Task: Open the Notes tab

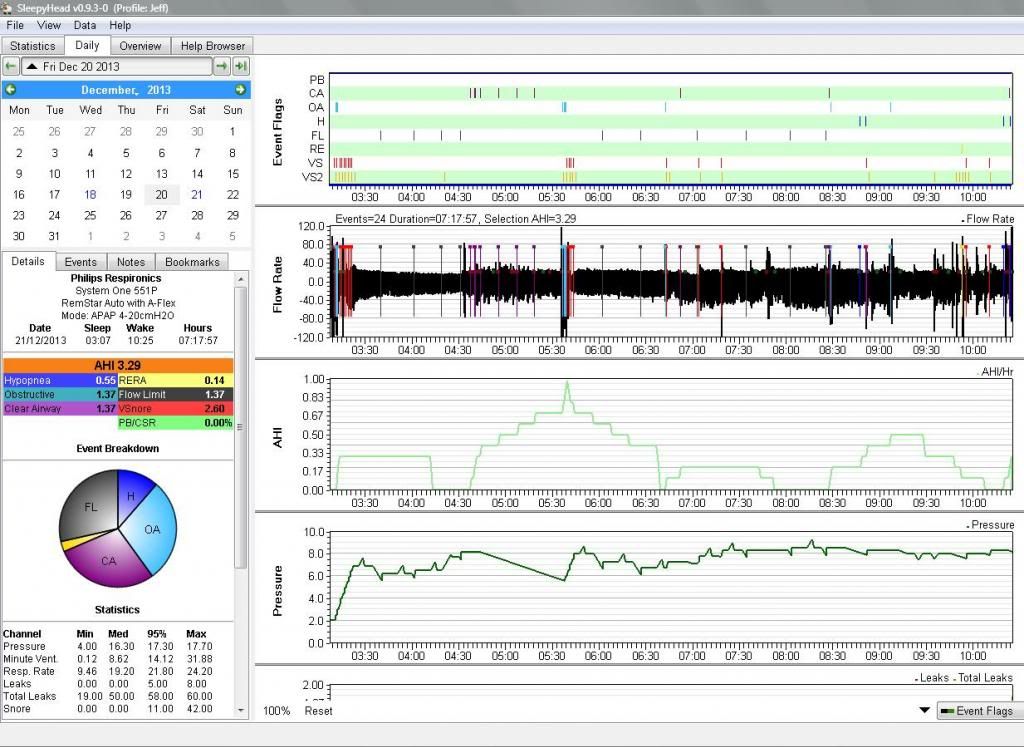Action: click(x=131, y=262)
